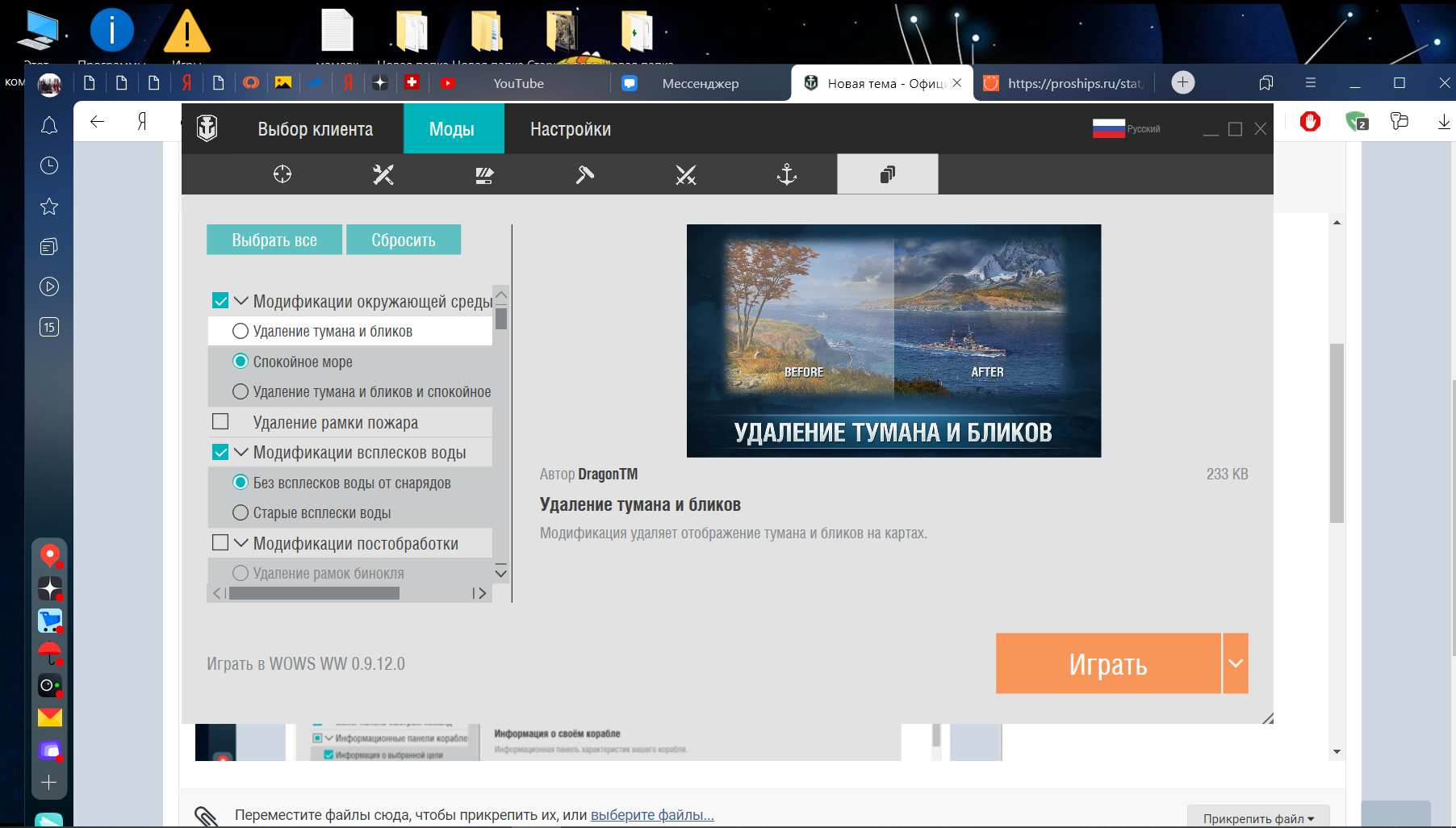Open the crossed swords mods category
This screenshot has width=1456, height=828.
pyautogui.click(x=686, y=174)
